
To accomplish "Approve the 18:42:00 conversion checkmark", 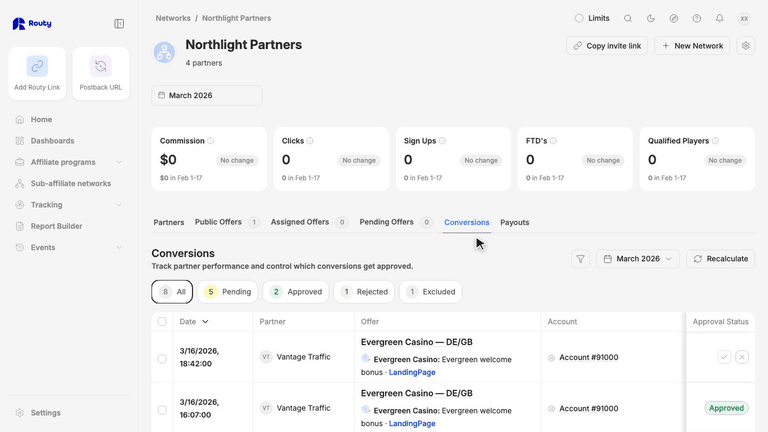I will (x=724, y=357).
